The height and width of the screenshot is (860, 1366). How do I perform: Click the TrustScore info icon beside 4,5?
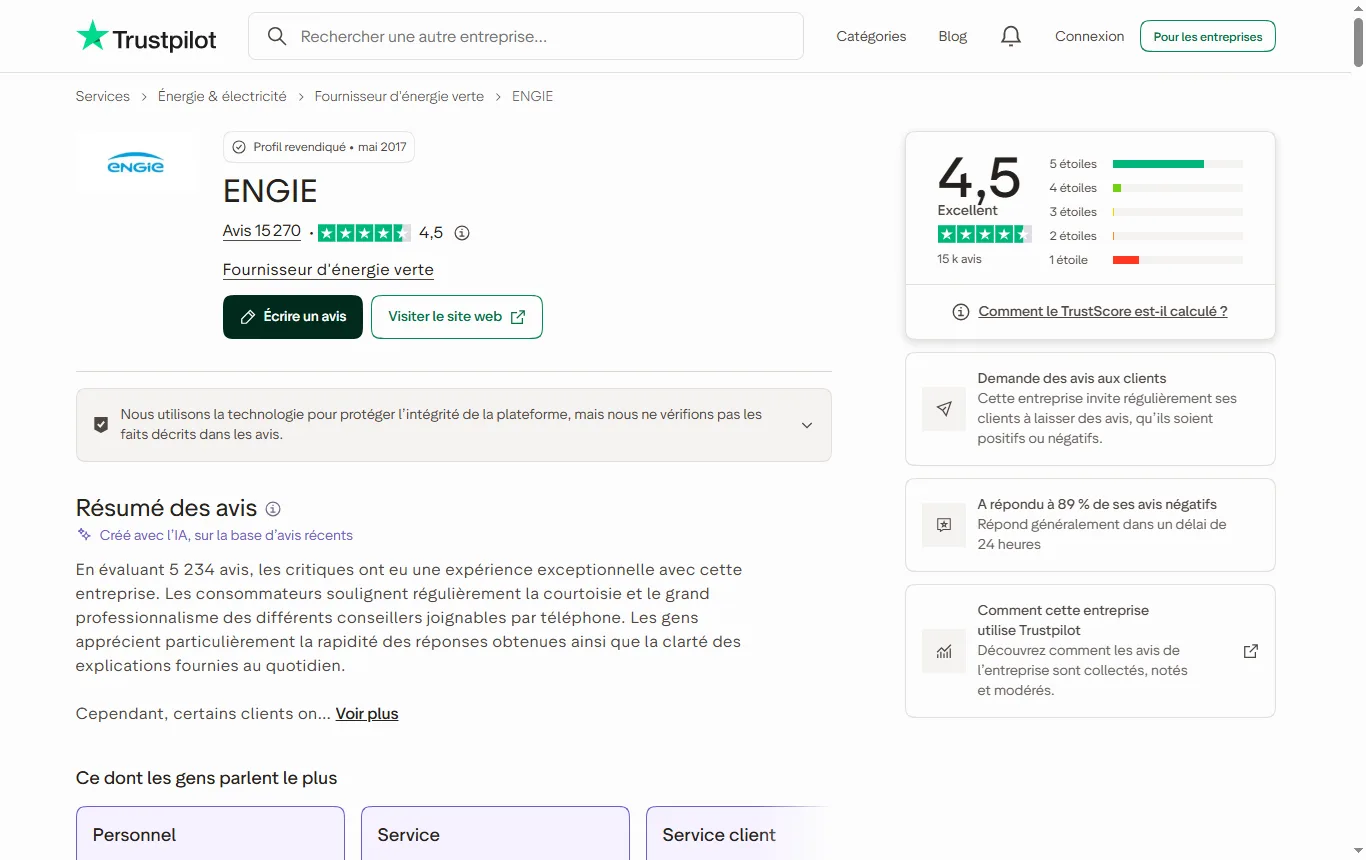coord(462,233)
